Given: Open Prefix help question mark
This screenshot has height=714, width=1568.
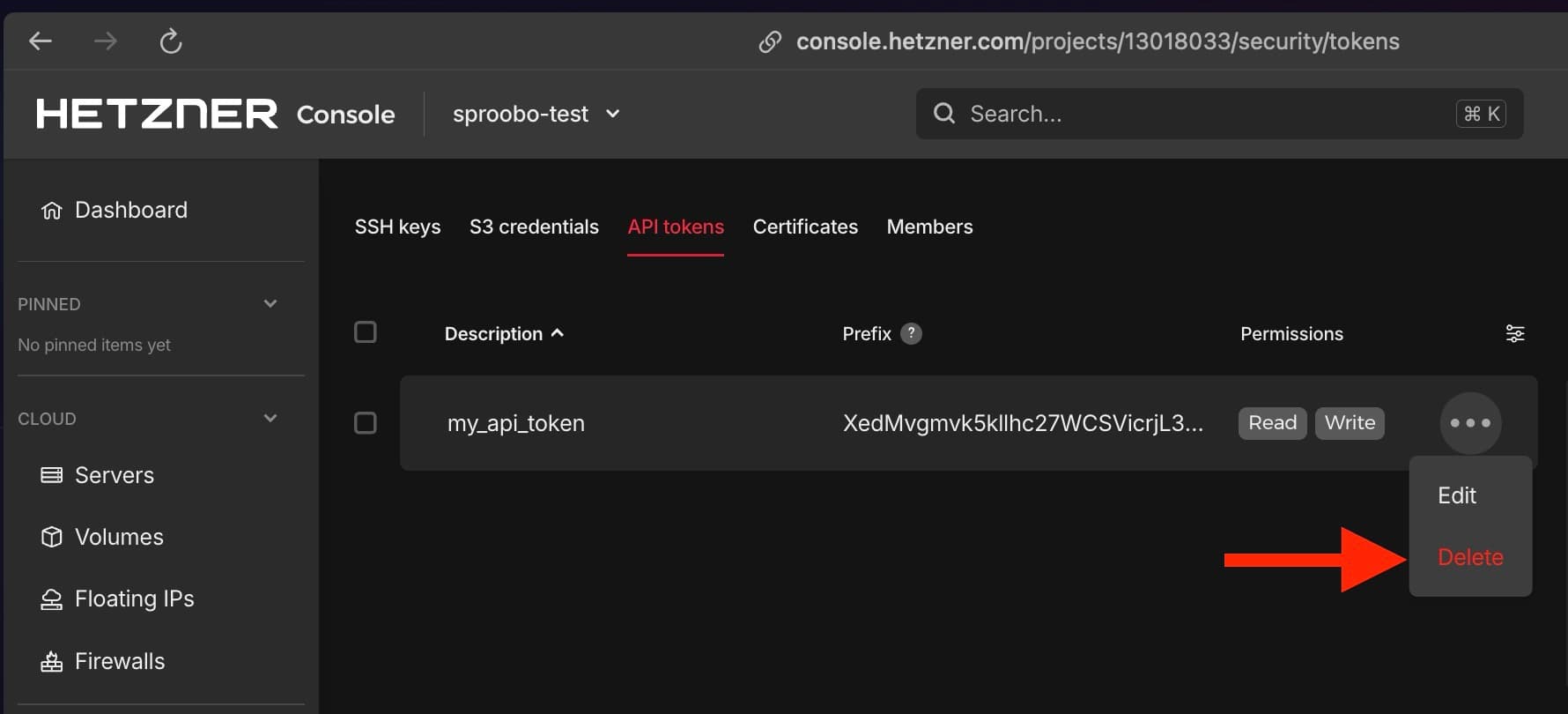Looking at the screenshot, I should 911,333.
